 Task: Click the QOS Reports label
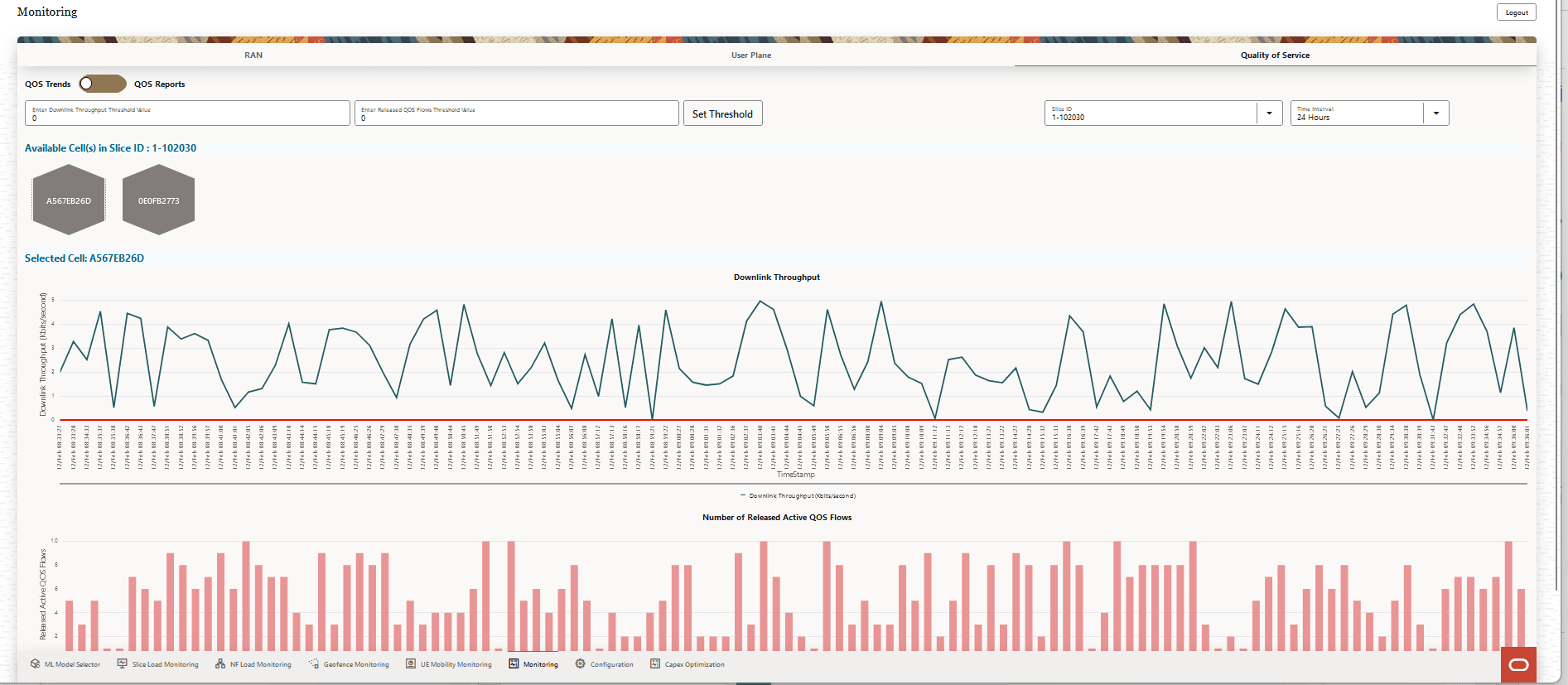tap(160, 84)
